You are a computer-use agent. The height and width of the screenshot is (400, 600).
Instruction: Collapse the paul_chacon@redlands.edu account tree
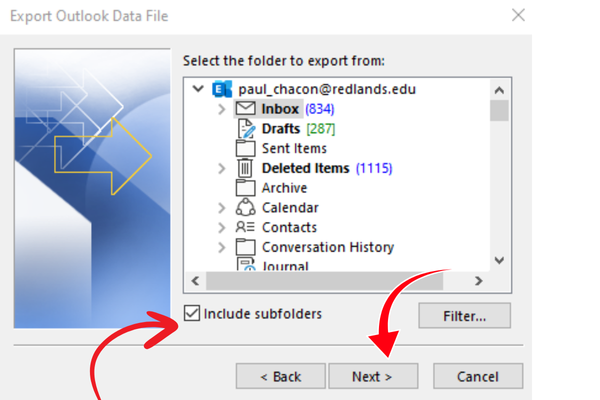click(x=200, y=89)
